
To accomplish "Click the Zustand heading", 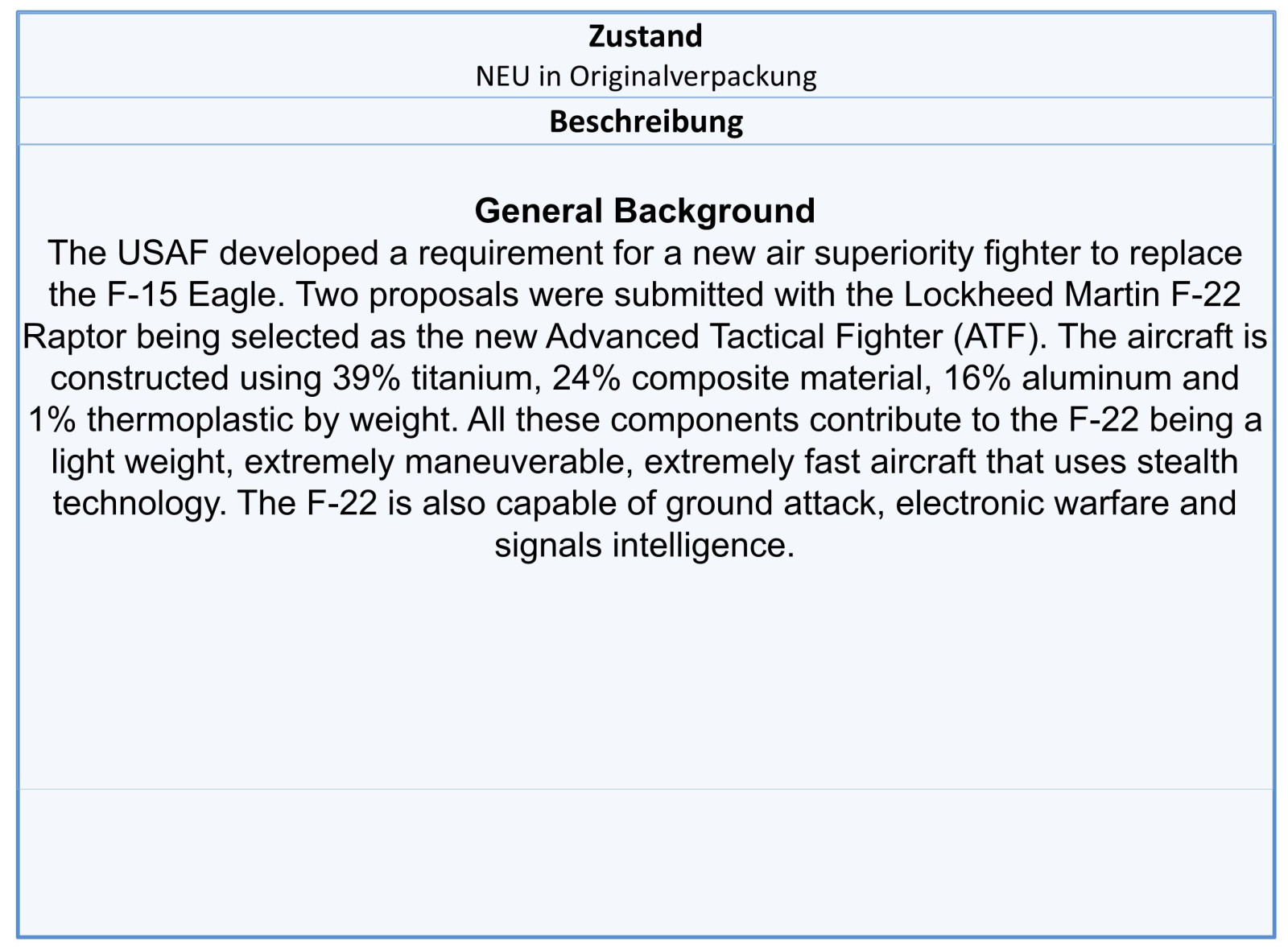I will tap(645, 36).
